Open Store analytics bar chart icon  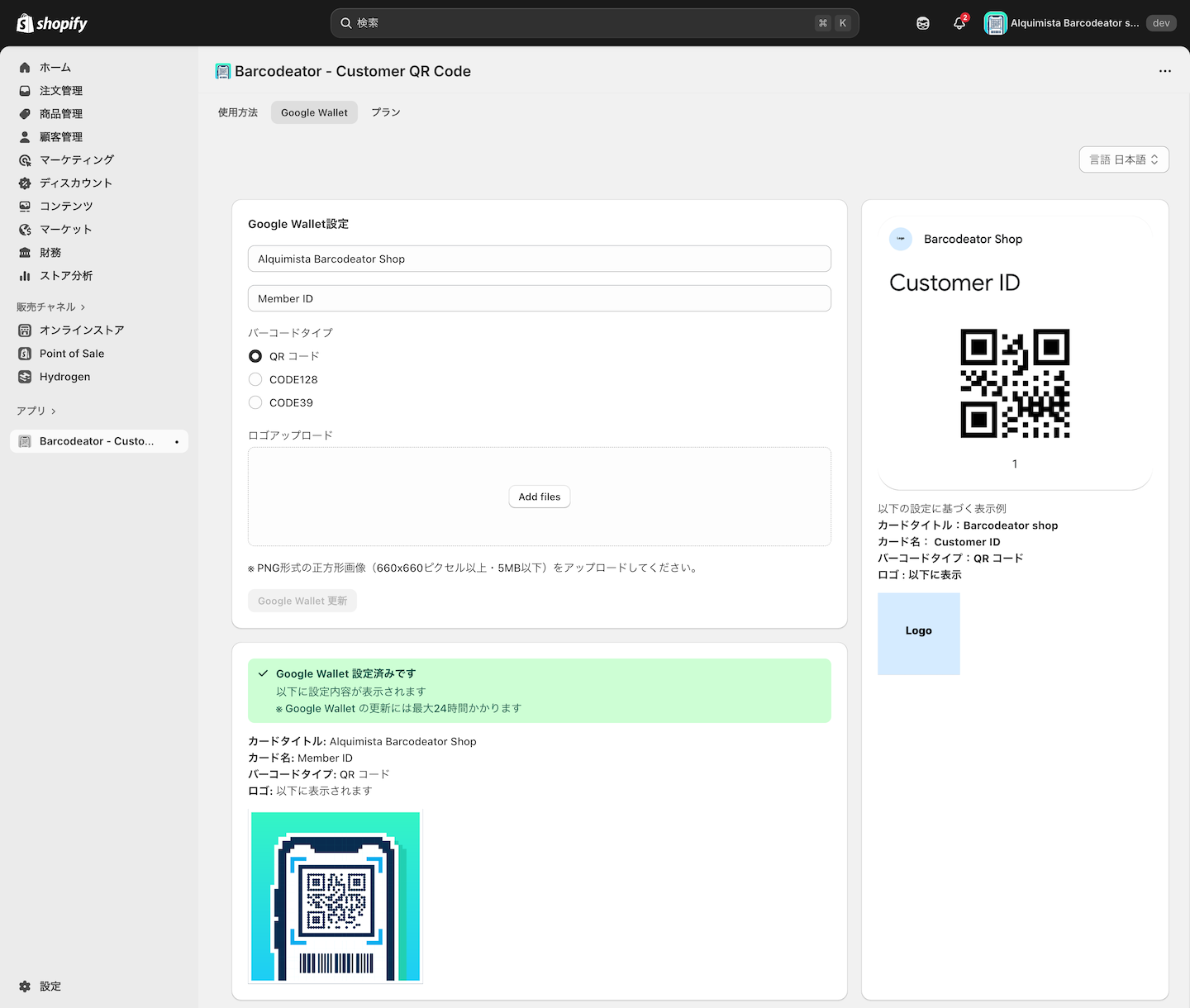pyautogui.click(x=25, y=276)
